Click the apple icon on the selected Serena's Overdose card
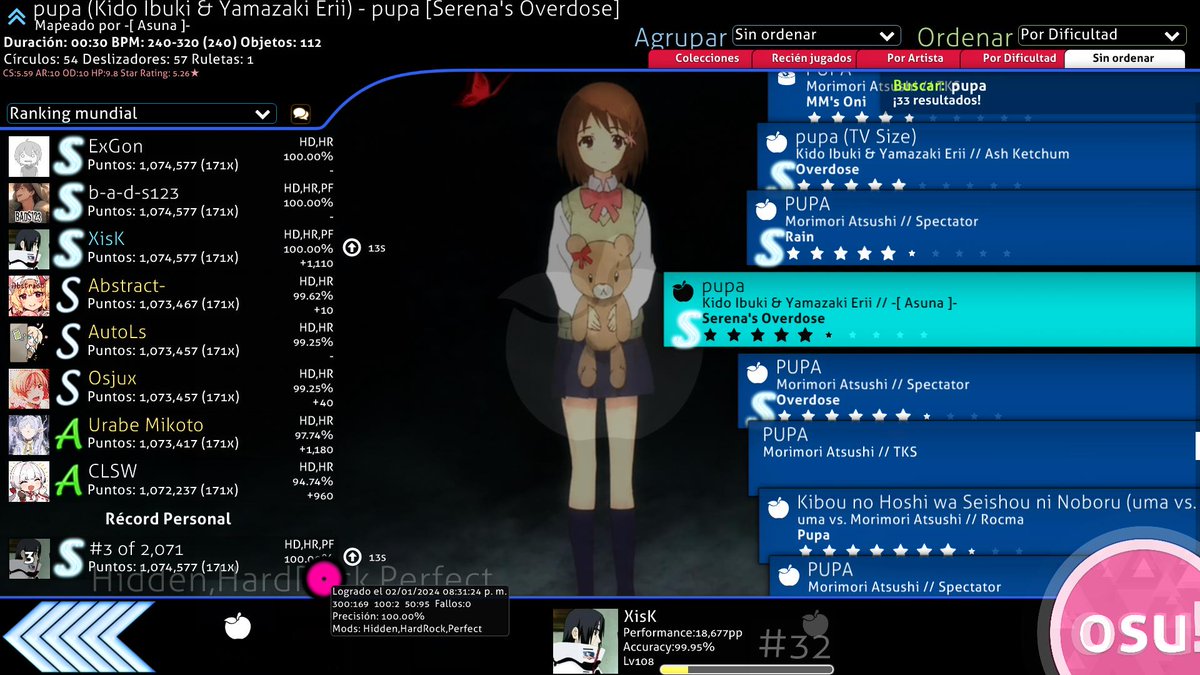This screenshot has height=675, width=1200. (x=683, y=291)
